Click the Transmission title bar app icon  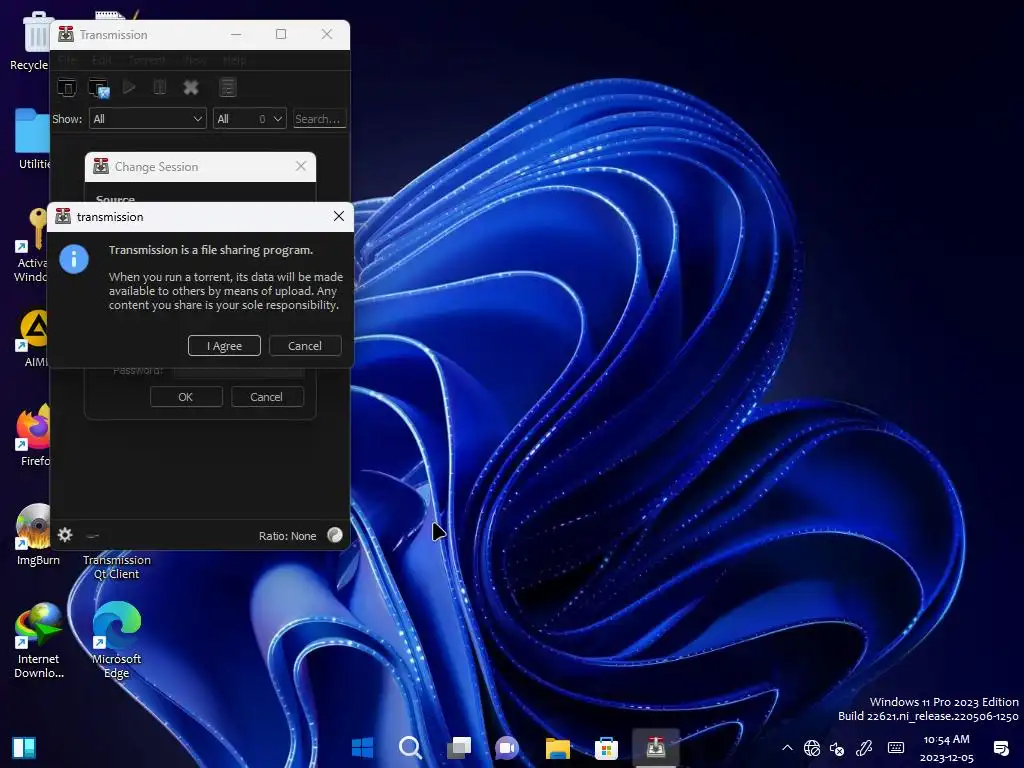click(66, 34)
